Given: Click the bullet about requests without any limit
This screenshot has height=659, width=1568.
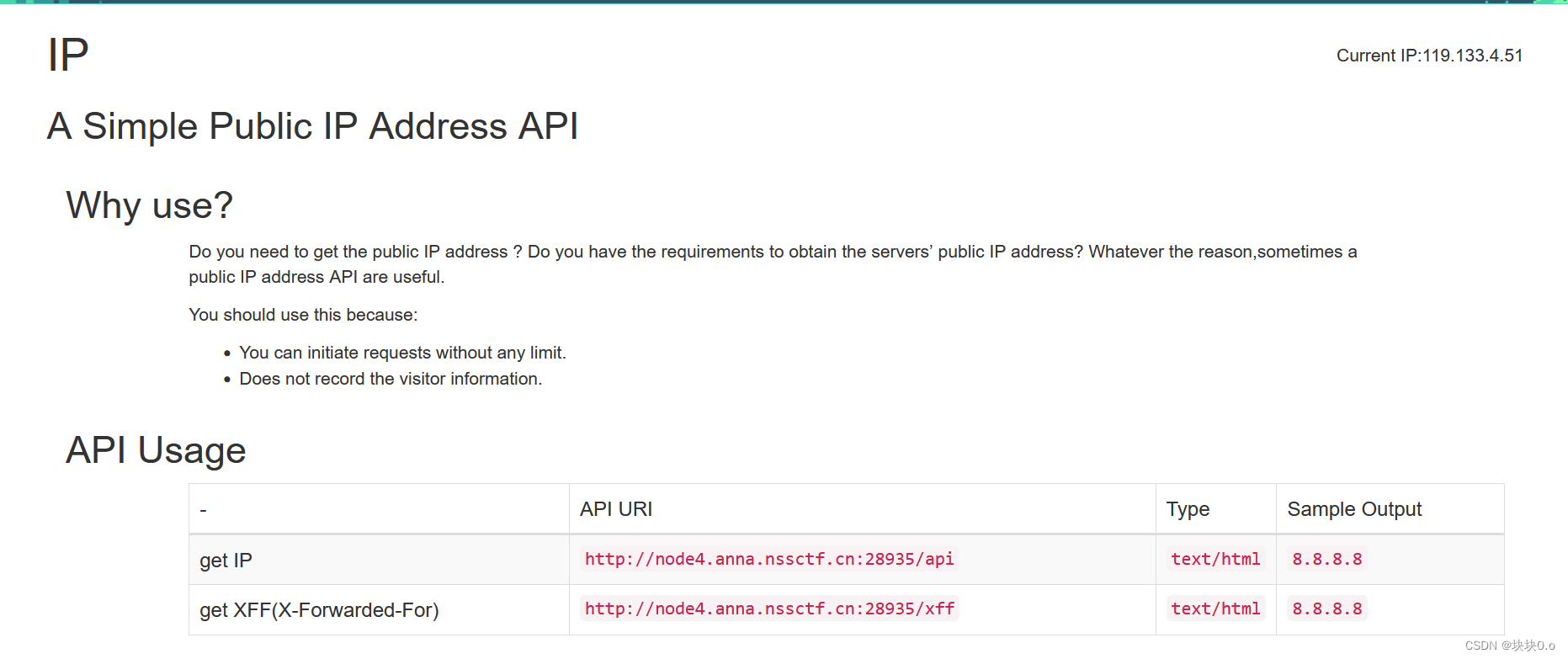Looking at the screenshot, I should point(402,353).
